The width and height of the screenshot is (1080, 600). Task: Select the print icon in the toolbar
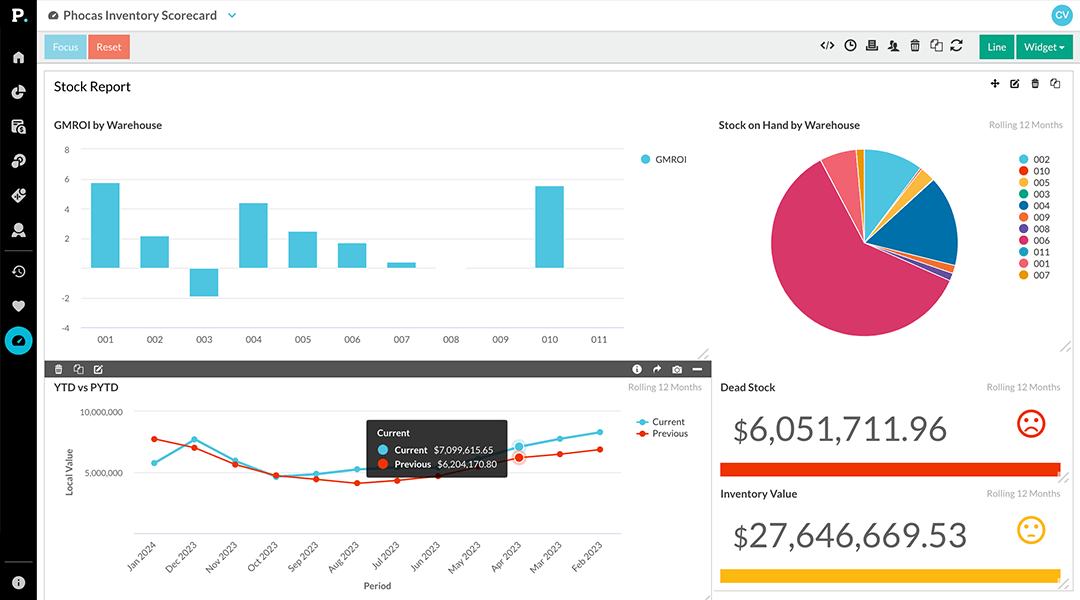click(872, 45)
